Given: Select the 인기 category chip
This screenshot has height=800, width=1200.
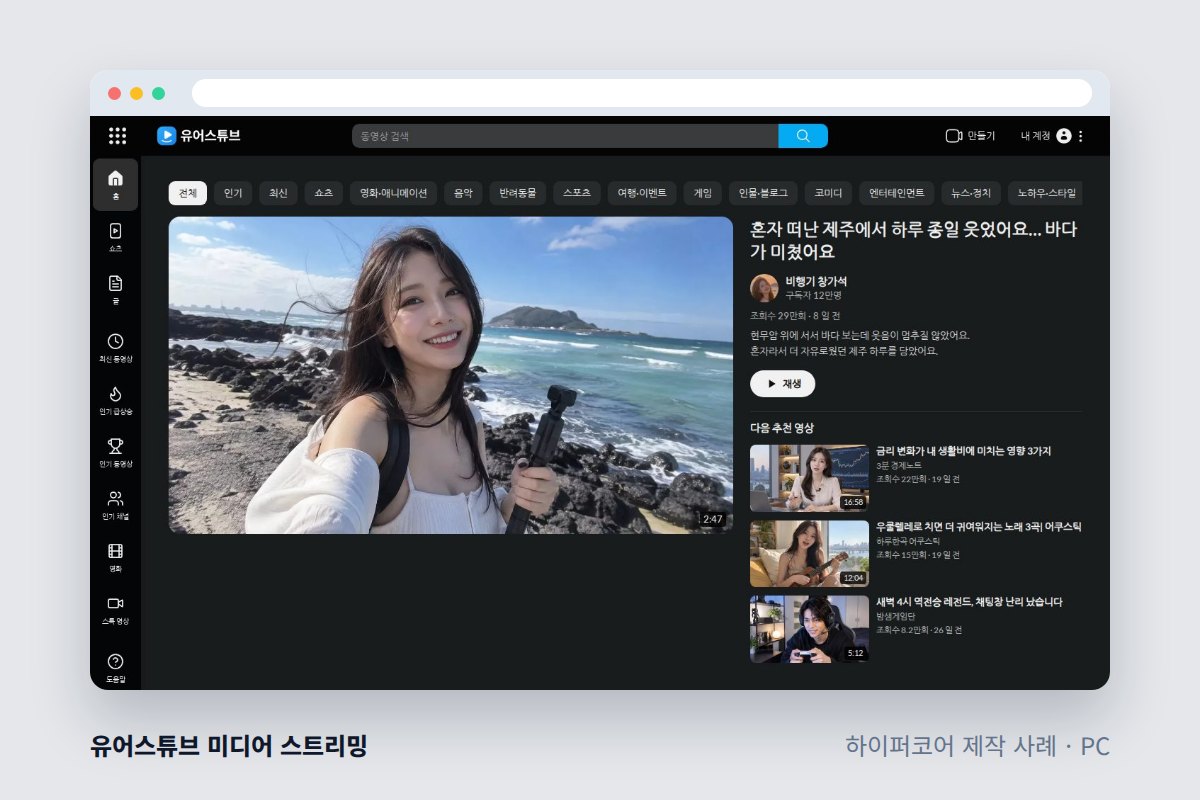Looking at the screenshot, I should pos(233,193).
